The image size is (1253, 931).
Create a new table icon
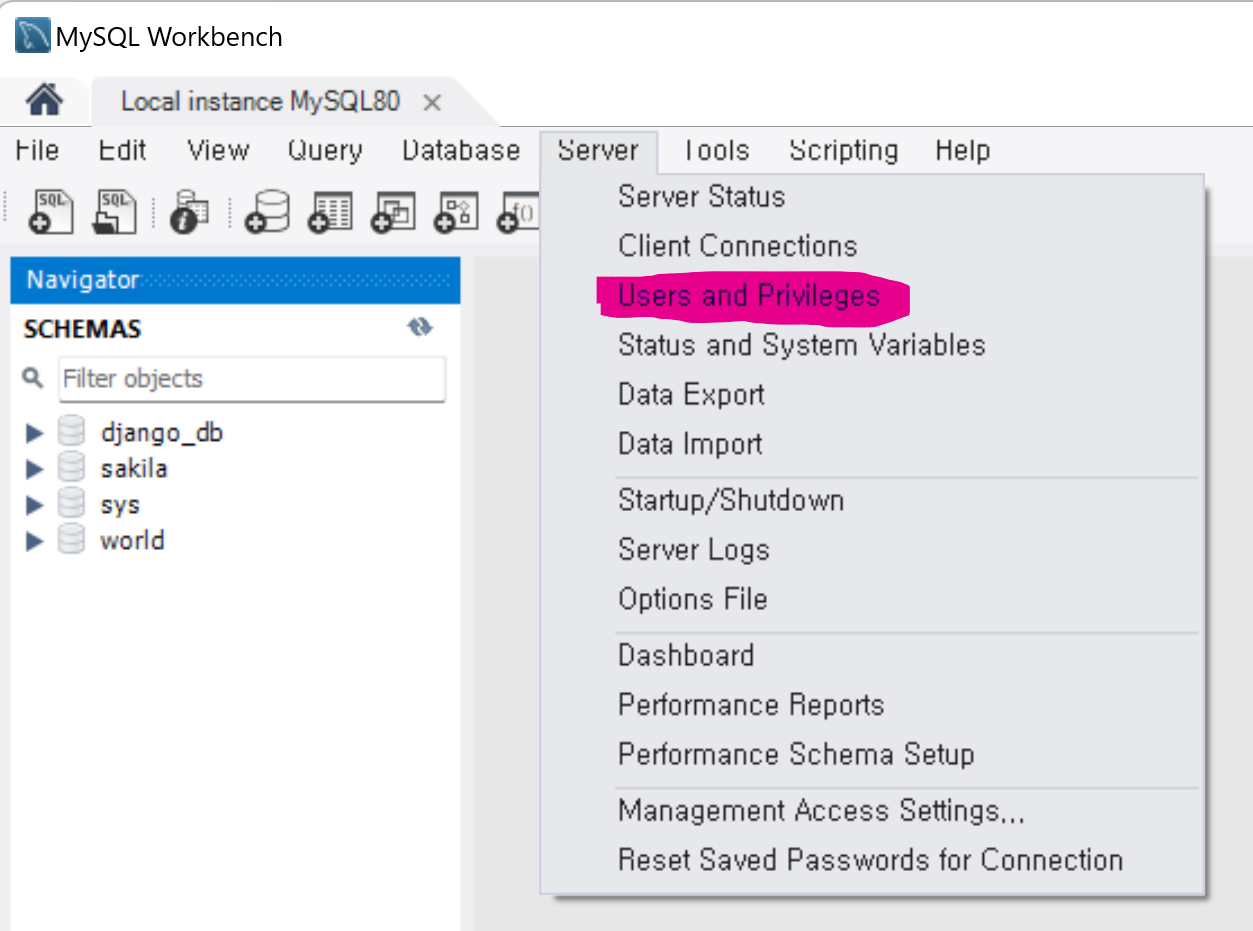click(x=330, y=211)
